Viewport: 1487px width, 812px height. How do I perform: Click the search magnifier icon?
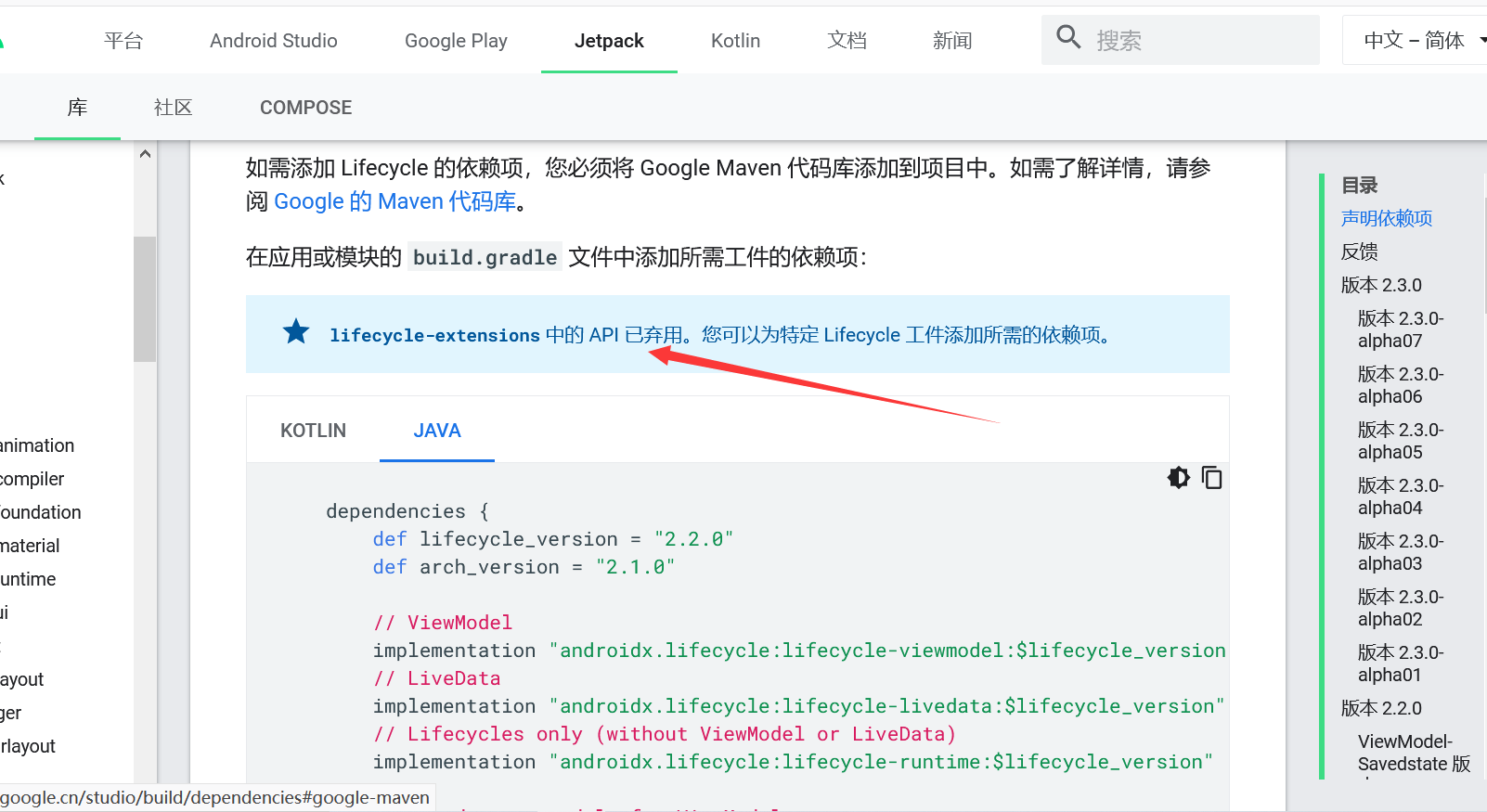pyautogui.click(x=1068, y=37)
